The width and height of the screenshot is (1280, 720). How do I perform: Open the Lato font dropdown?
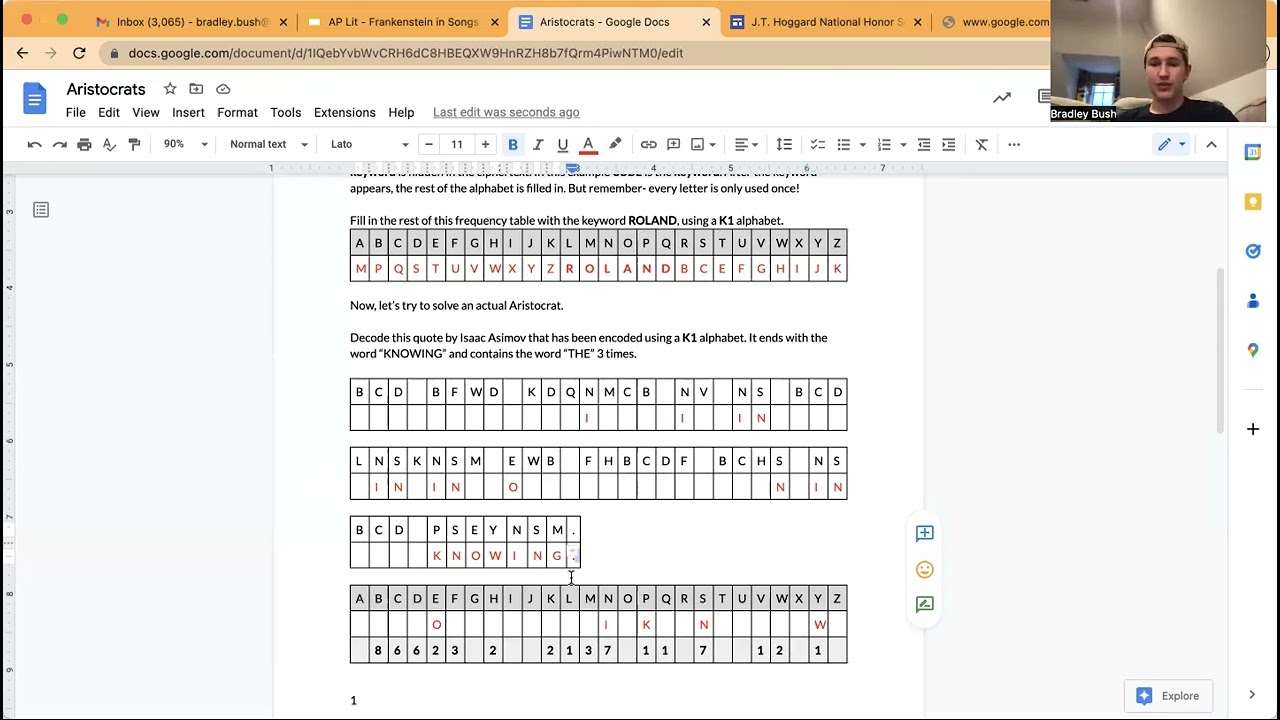(x=369, y=144)
